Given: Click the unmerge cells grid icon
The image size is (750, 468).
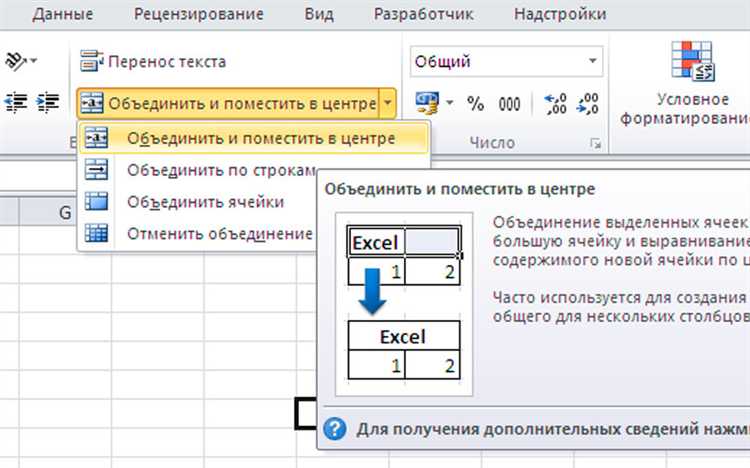Looking at the screenshot, I should pyautogui.click(x=96, y=233).
